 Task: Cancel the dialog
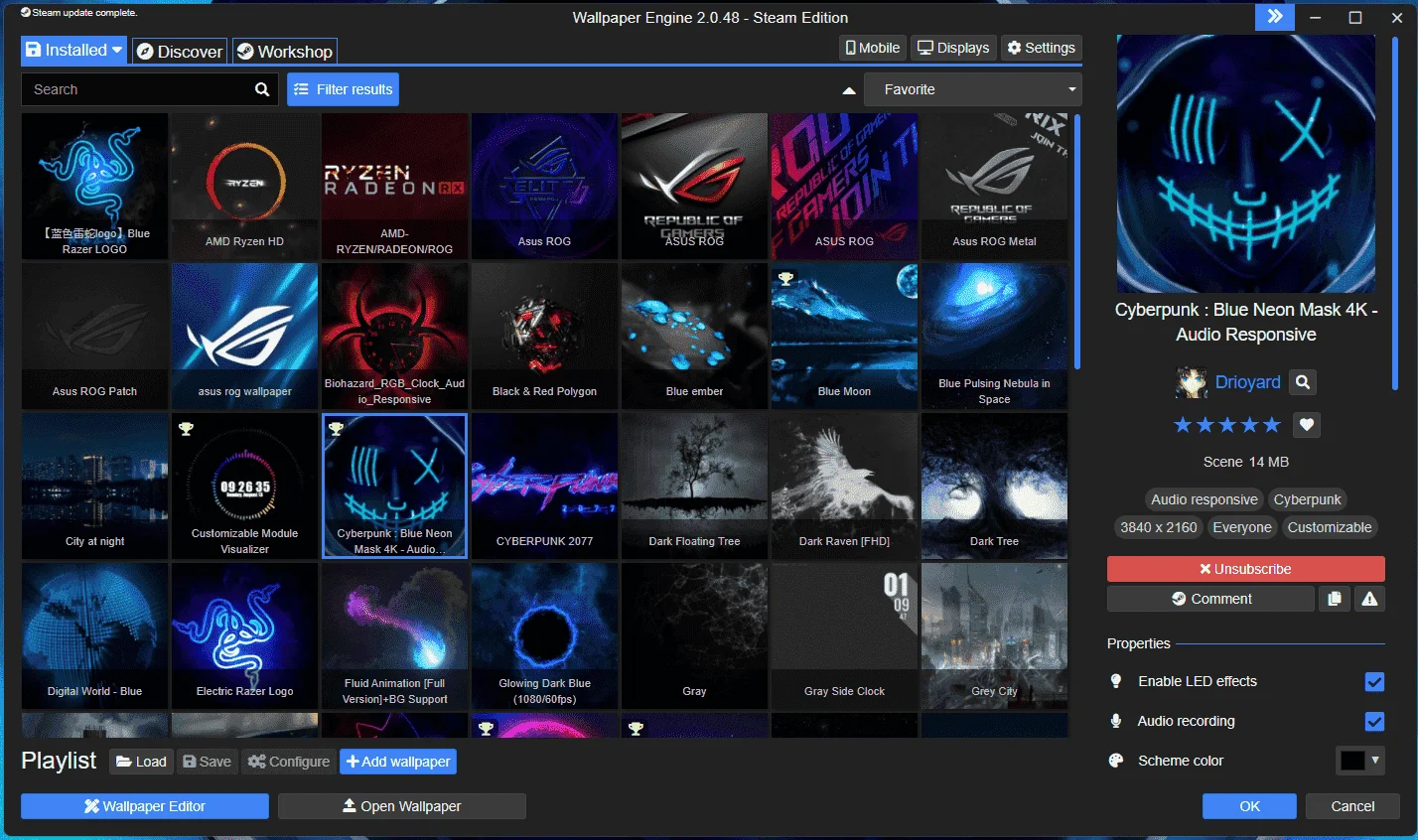[1352, 806]
